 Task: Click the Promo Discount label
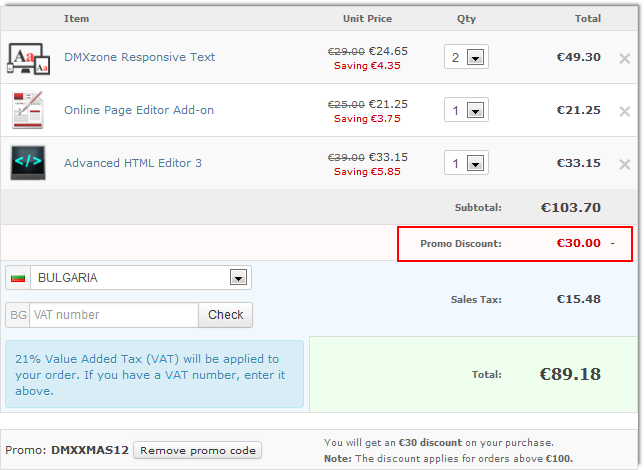pyautogui.click(x=461, y=244)
